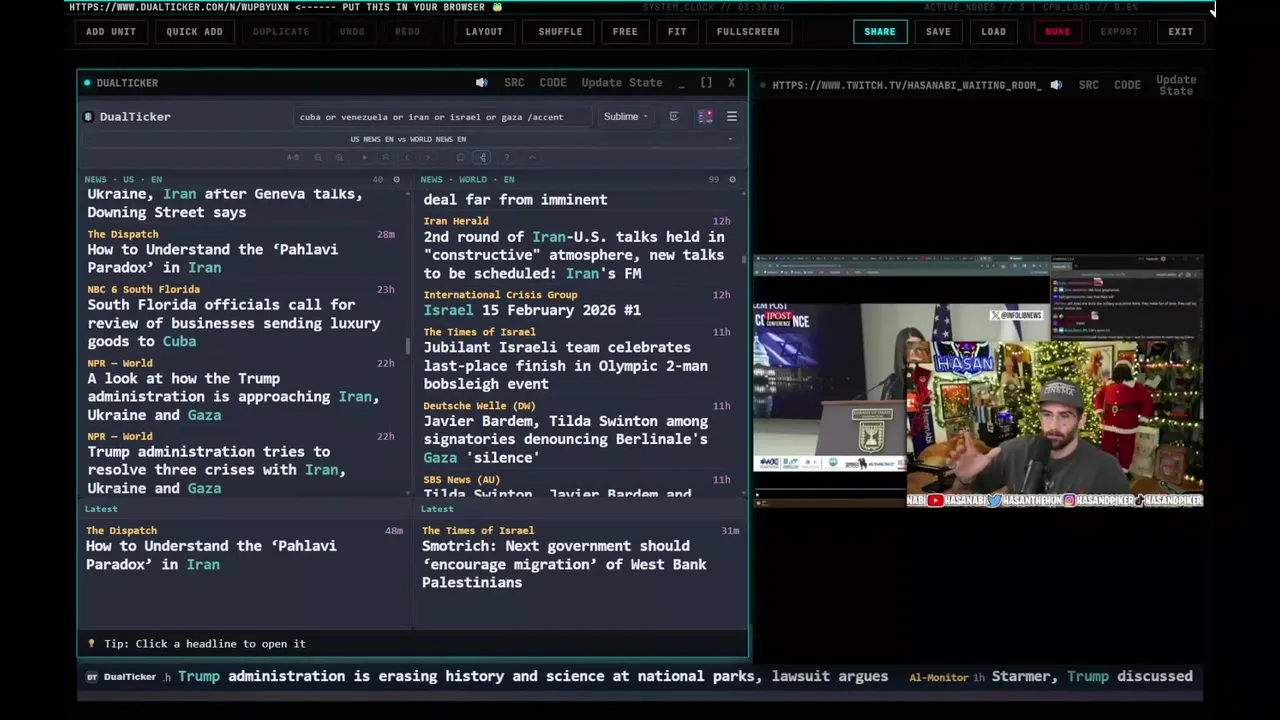Click the zoom in magnifier icon

339,157
